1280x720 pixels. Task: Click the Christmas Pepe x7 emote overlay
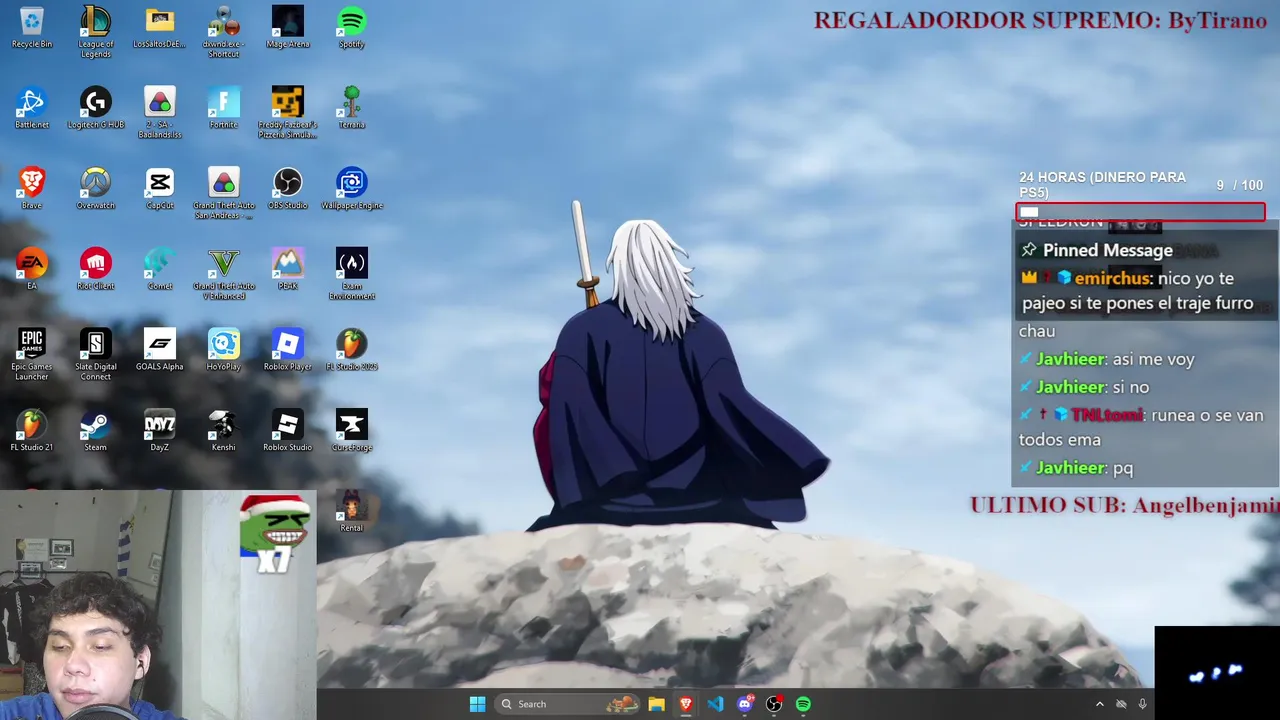tap(275, 535)
